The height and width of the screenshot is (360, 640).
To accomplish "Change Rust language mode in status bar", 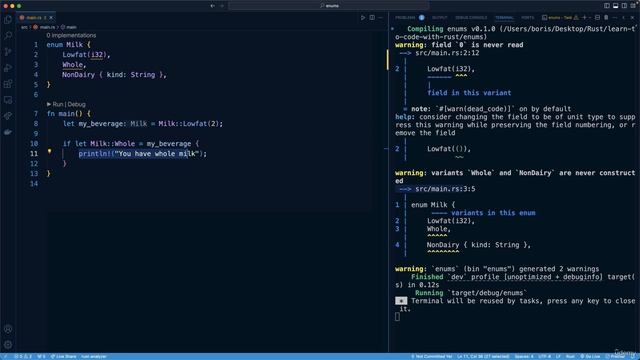I will pos(570,356).
